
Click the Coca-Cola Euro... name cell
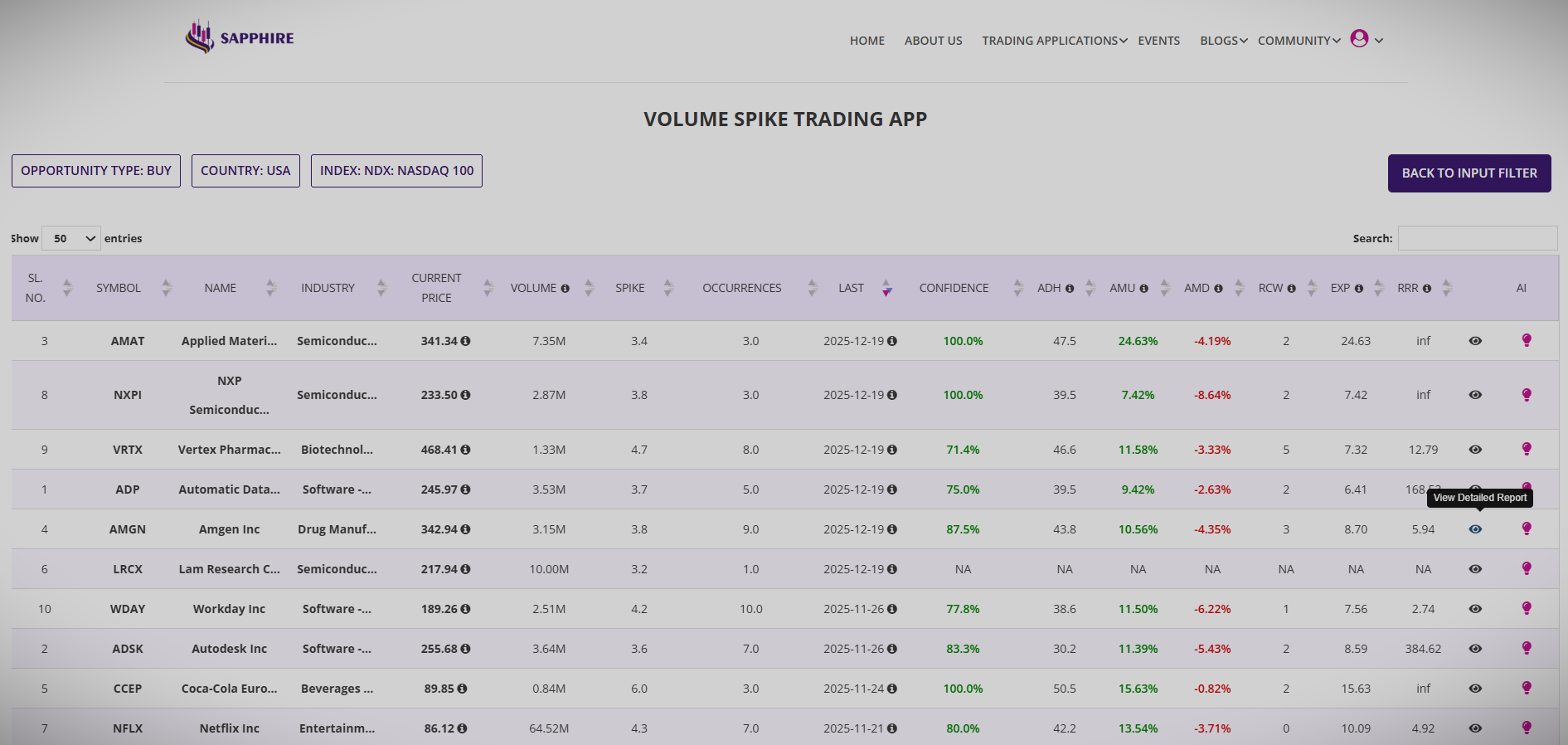230,689
